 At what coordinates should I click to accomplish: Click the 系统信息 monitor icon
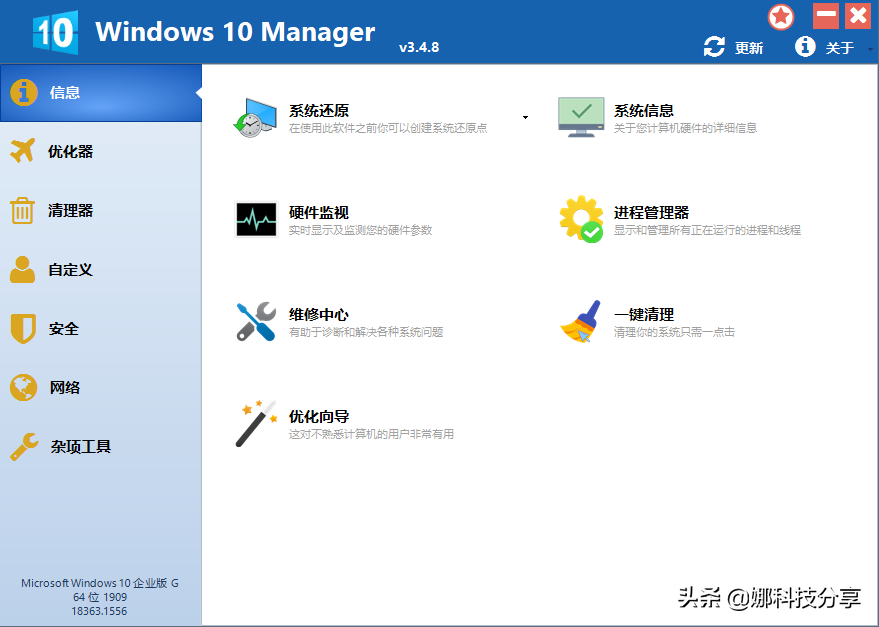(x=581, y=117)
